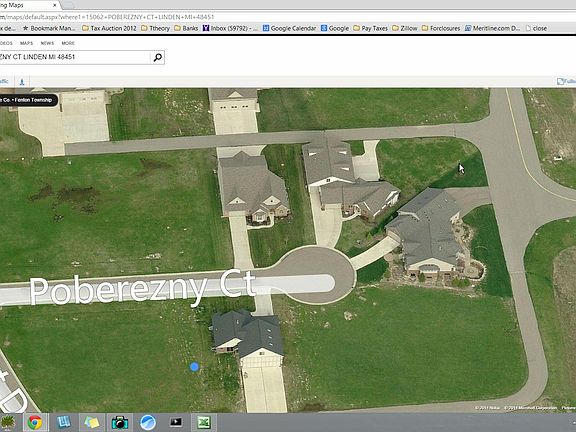This screenshot has width=576, height=432.
Task: Open the 'close' bookmark
Action: 536,28
